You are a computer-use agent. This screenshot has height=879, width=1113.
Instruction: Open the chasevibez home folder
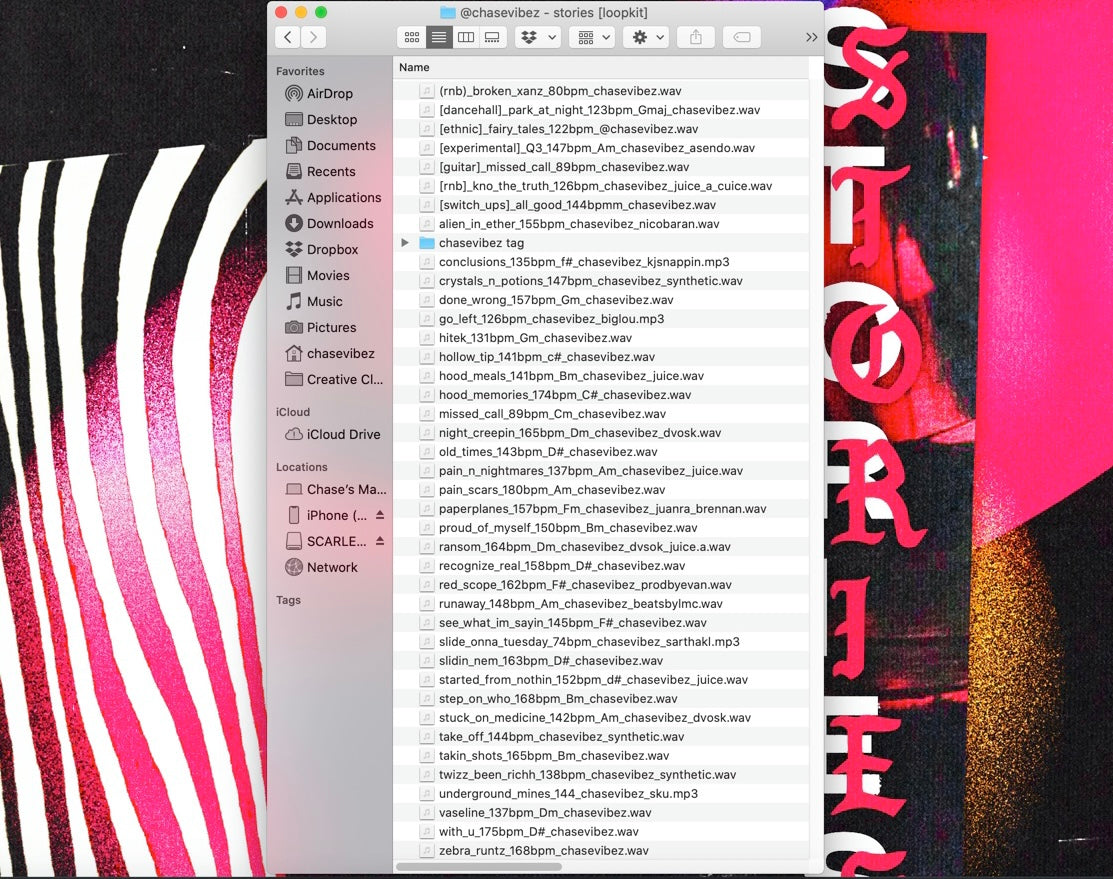point(329,354)
